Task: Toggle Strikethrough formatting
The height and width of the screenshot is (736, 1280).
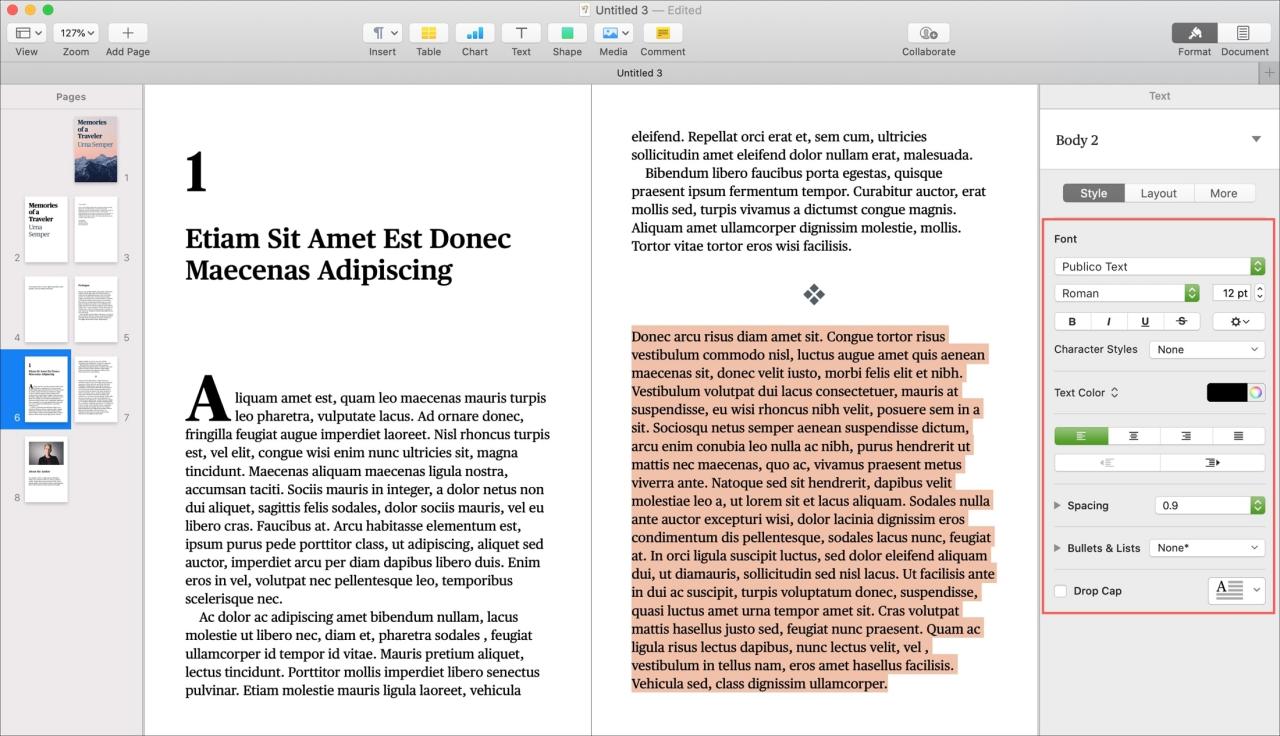Action: [x=1182, y=321]
